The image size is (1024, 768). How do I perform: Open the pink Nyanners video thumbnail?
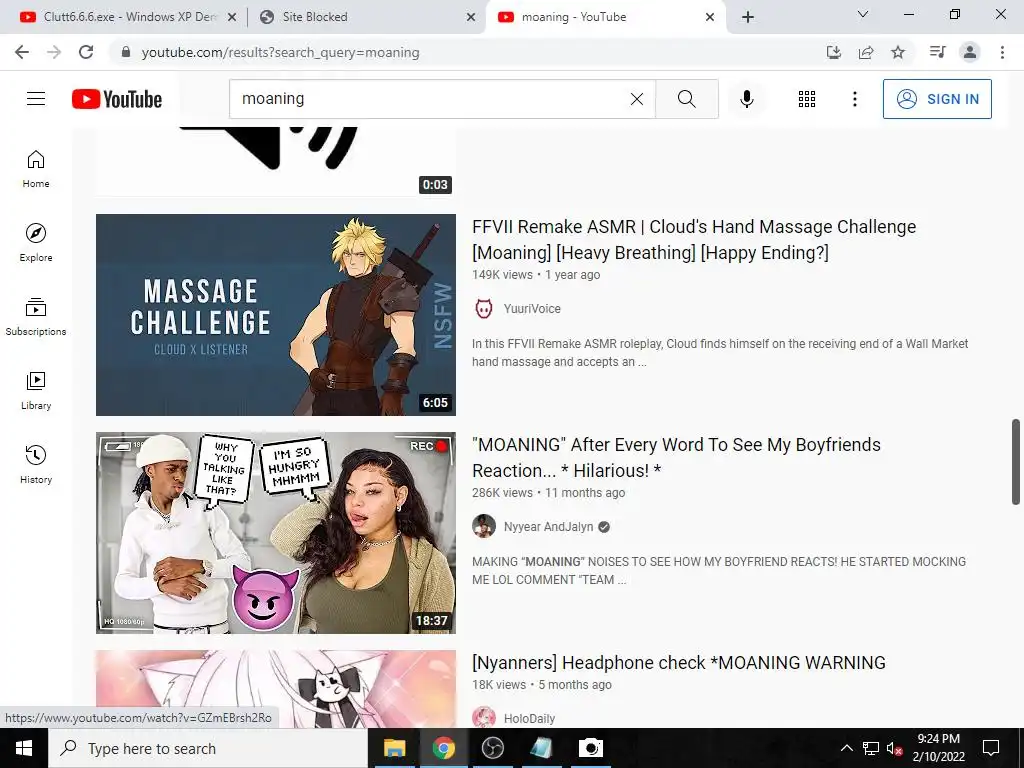pos(276,689)
